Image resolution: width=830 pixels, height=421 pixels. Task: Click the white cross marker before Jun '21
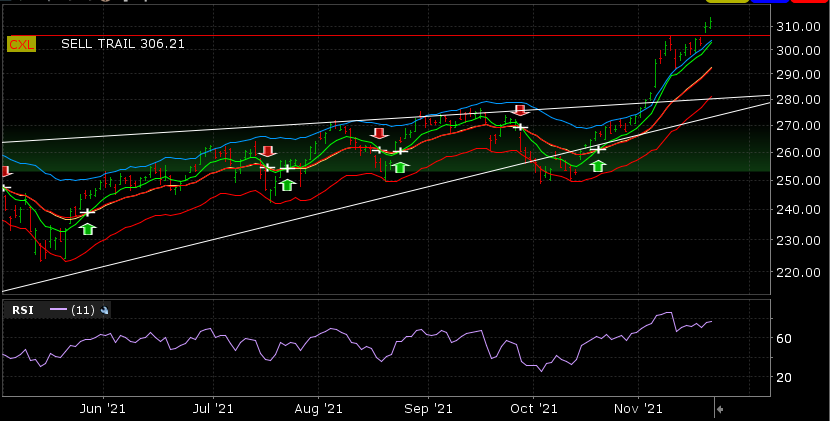[x=88, y=212]
